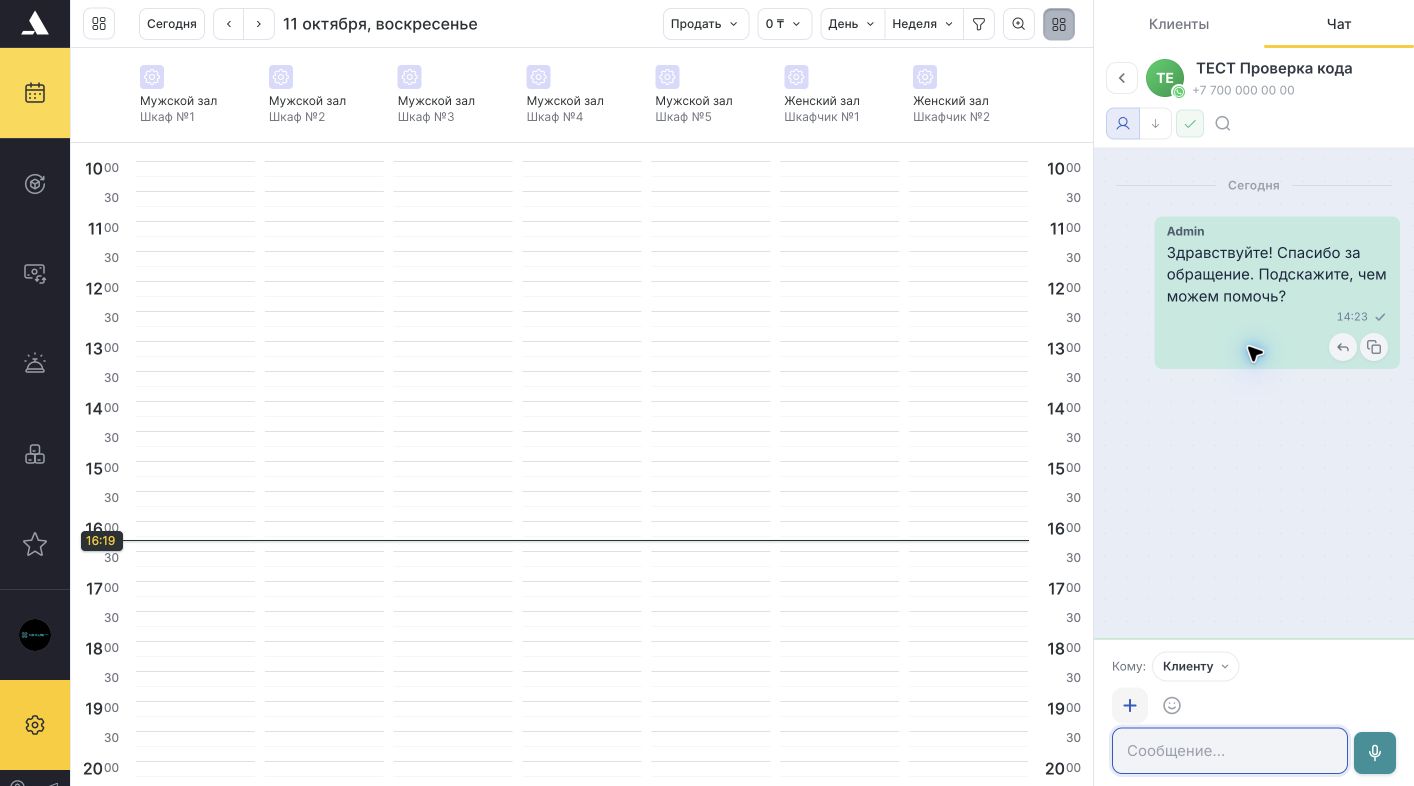Copy the Admin message text
1414x786 pixels.
click(1374, 347)
